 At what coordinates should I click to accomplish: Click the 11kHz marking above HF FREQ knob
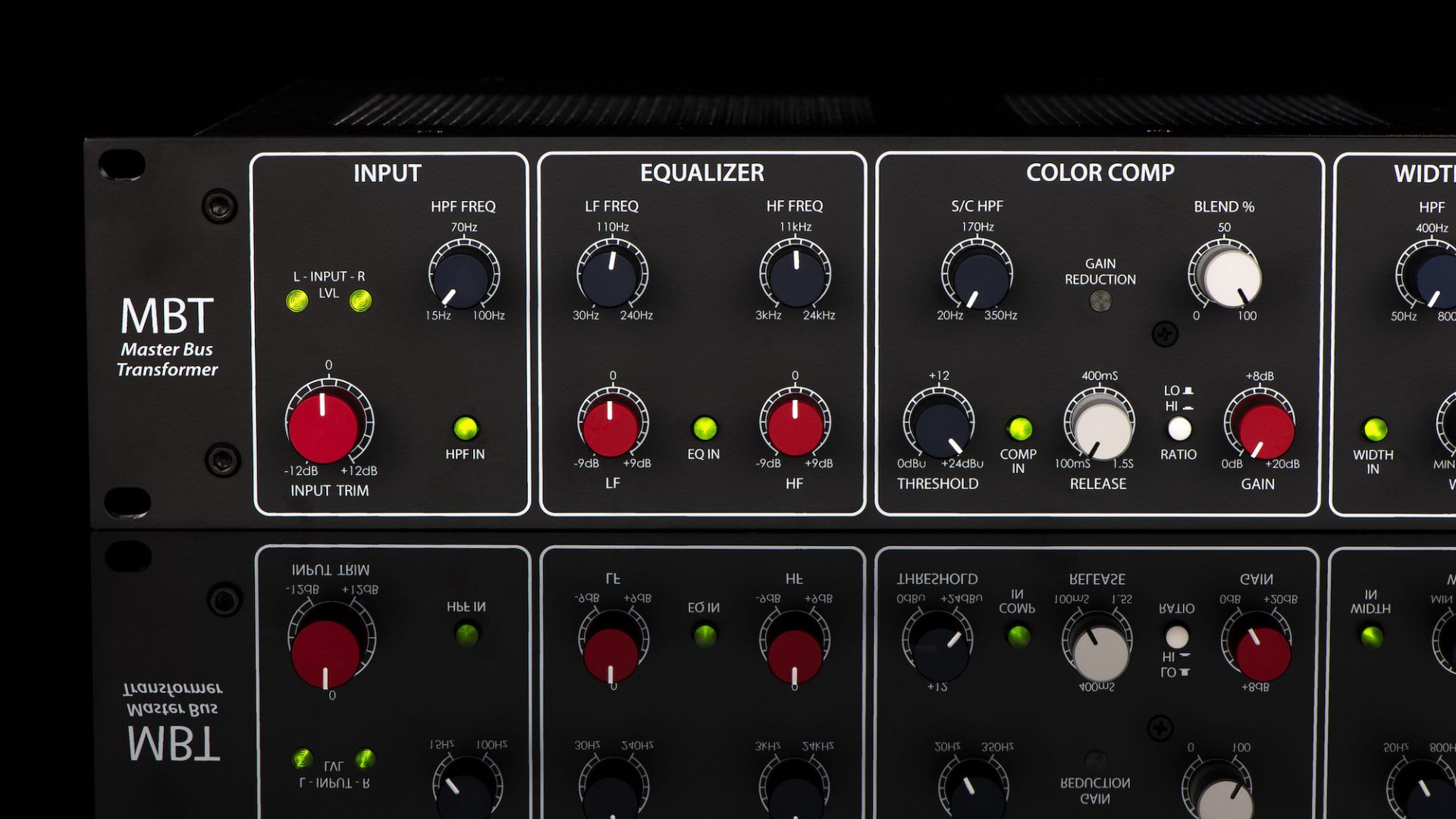click(x=795, y=227)
